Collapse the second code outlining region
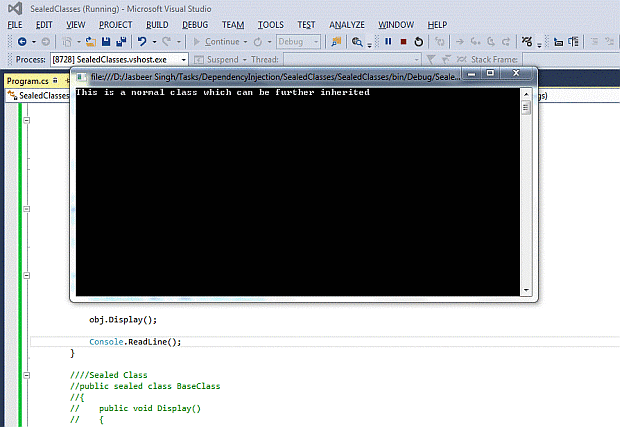Viewport: 620px width, 427px height. (x=26, y=209)
